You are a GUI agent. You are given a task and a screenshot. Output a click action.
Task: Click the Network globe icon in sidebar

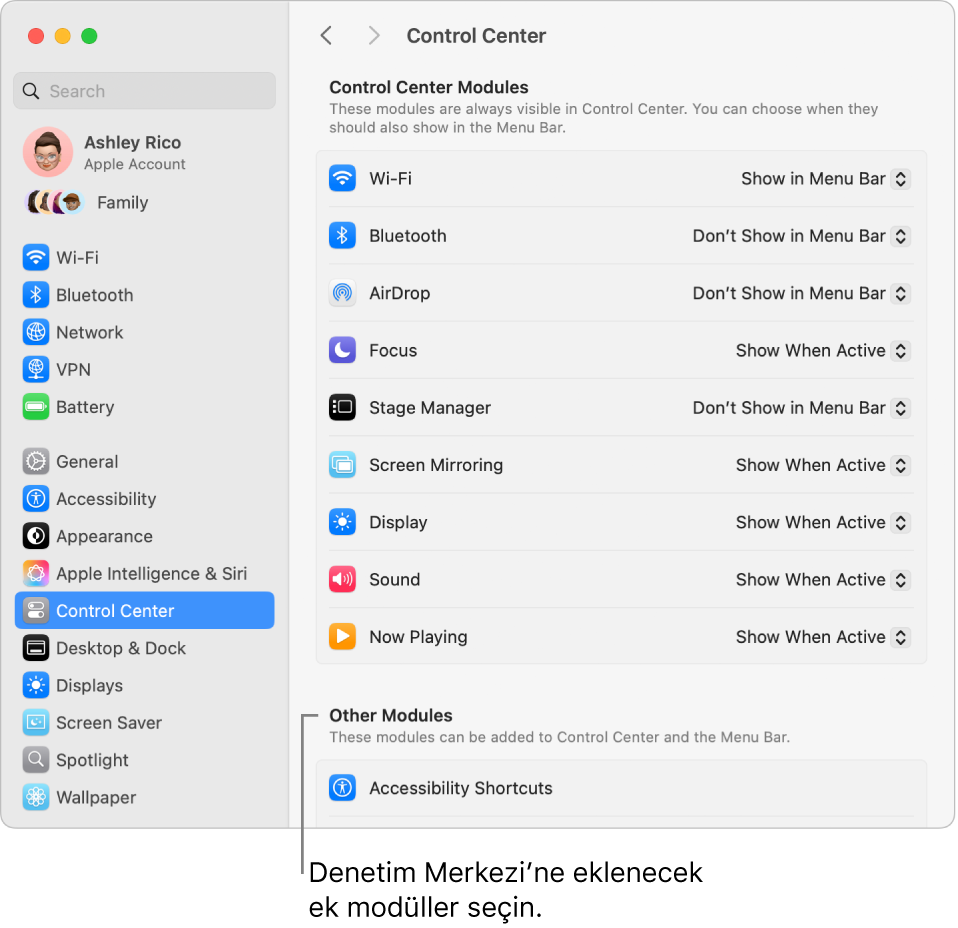(36, 332)
